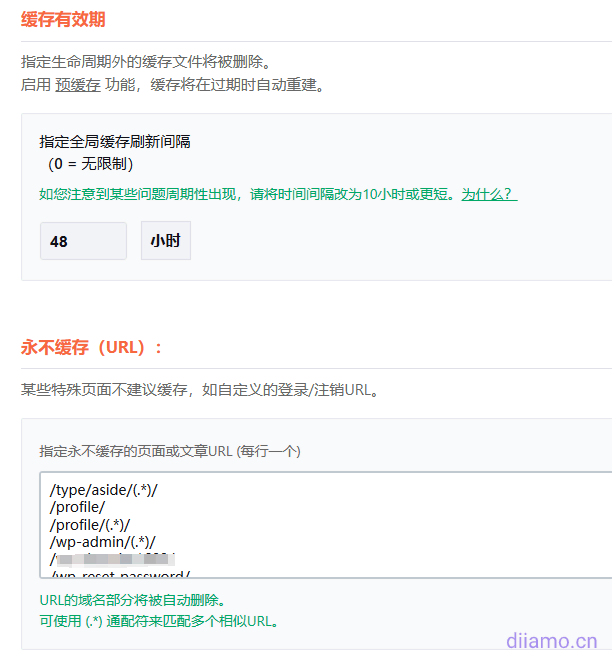Click the blurred URL line in textarea
This screenshot has height=659, width=612.
[x=112, y=558]
